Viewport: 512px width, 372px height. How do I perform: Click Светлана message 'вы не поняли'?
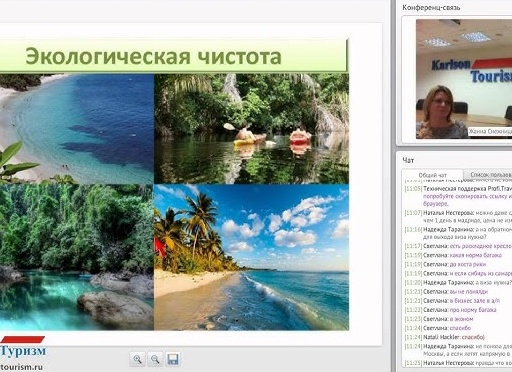coord(446,291)
